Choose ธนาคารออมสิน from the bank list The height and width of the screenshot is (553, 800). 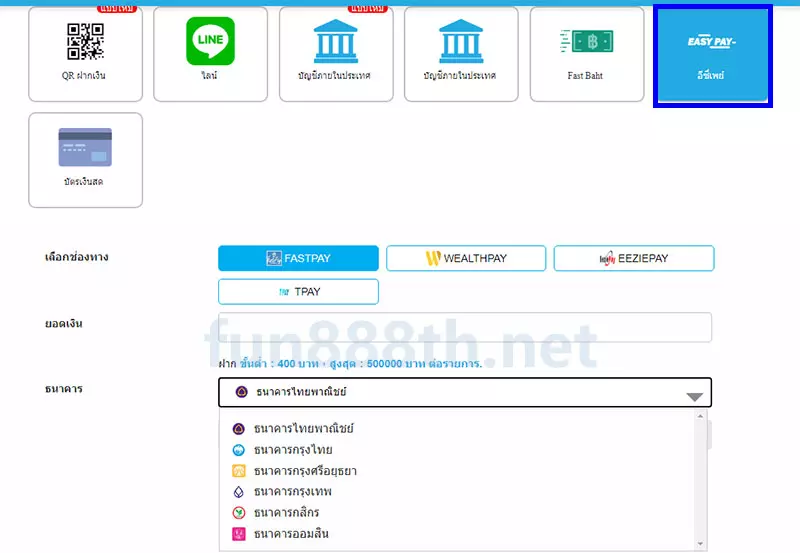(x=291, y=534)
